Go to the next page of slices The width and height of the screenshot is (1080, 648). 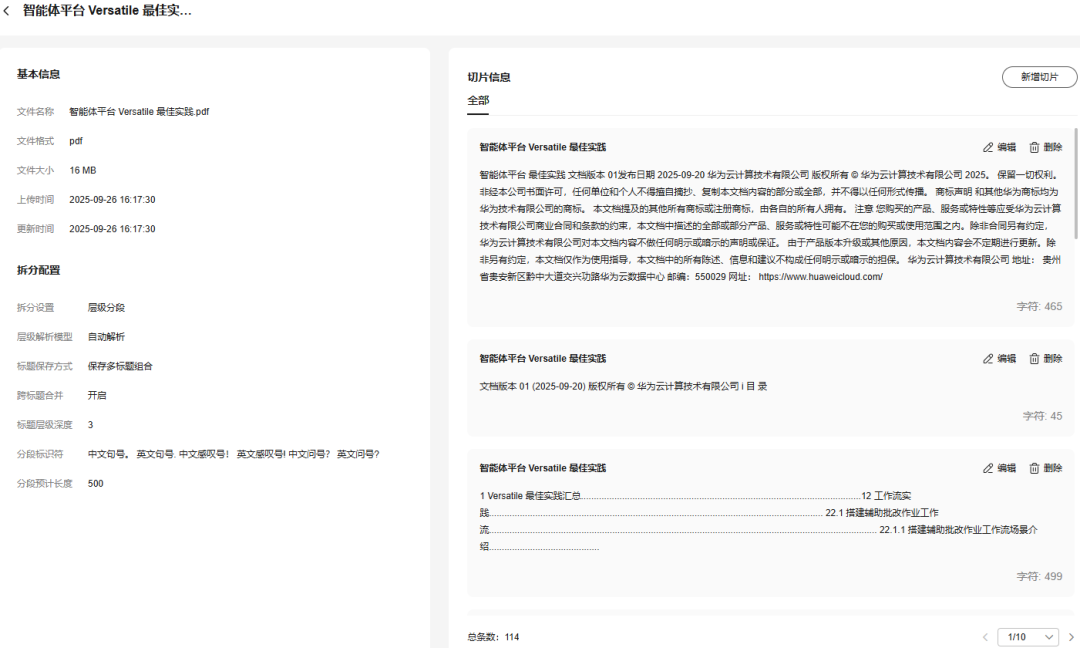tap(1071, 637)
